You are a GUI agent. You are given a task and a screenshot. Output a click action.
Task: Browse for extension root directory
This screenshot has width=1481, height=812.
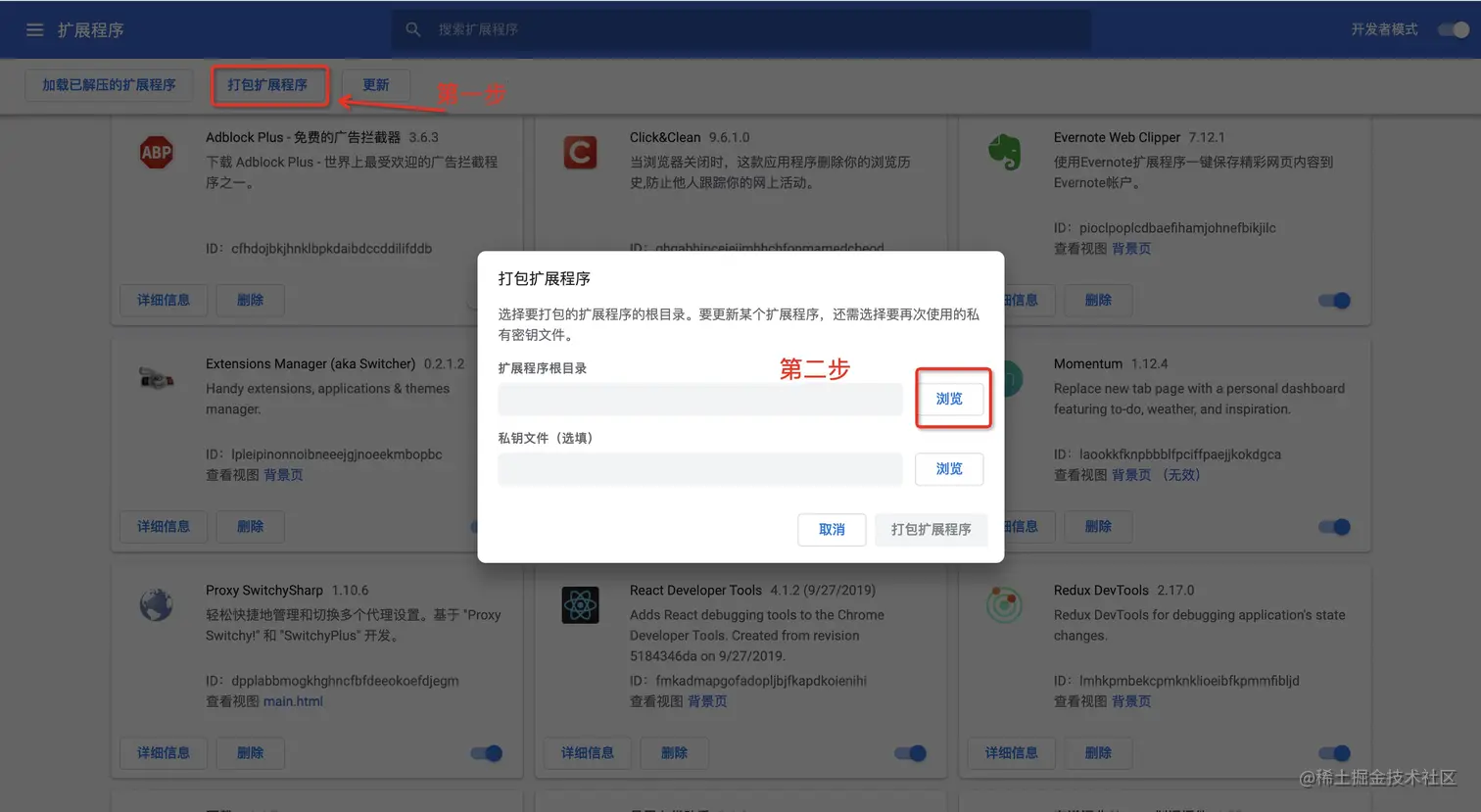(x=949, y=399)
